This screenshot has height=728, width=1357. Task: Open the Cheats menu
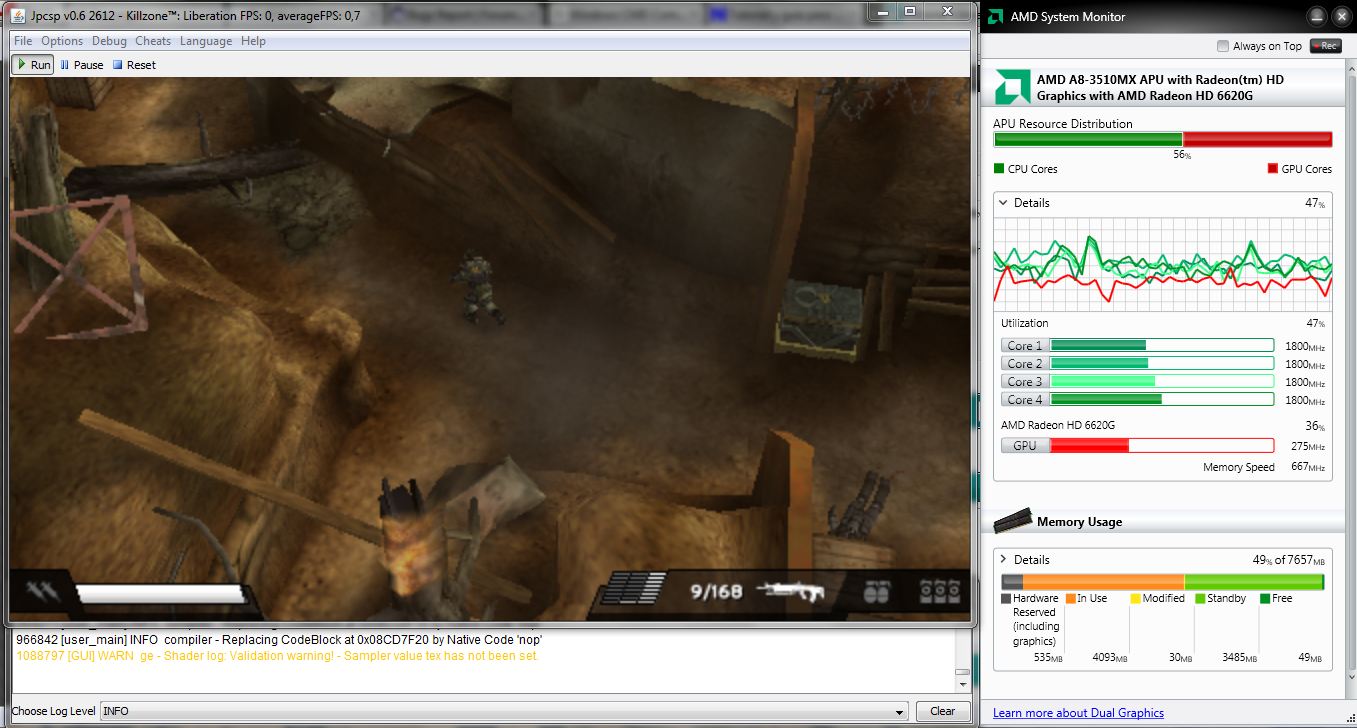[153, 41]
